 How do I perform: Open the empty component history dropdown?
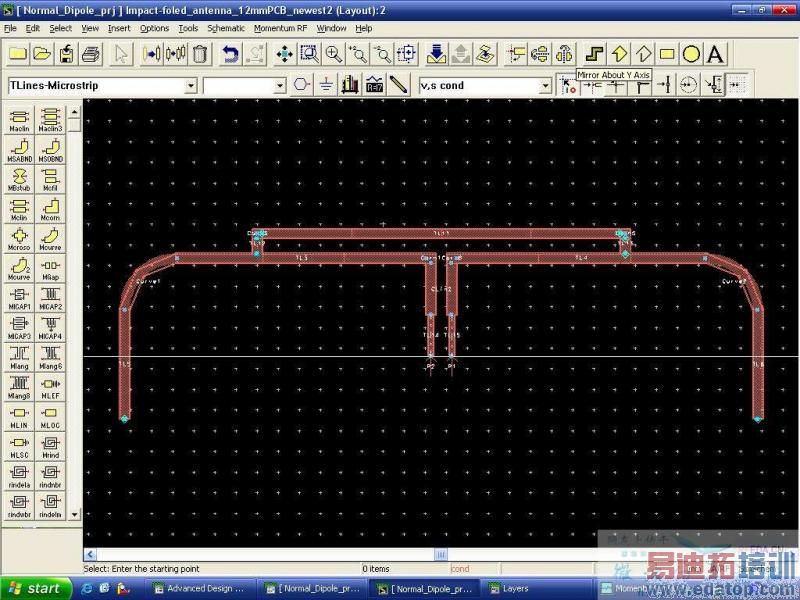point(280,85)
